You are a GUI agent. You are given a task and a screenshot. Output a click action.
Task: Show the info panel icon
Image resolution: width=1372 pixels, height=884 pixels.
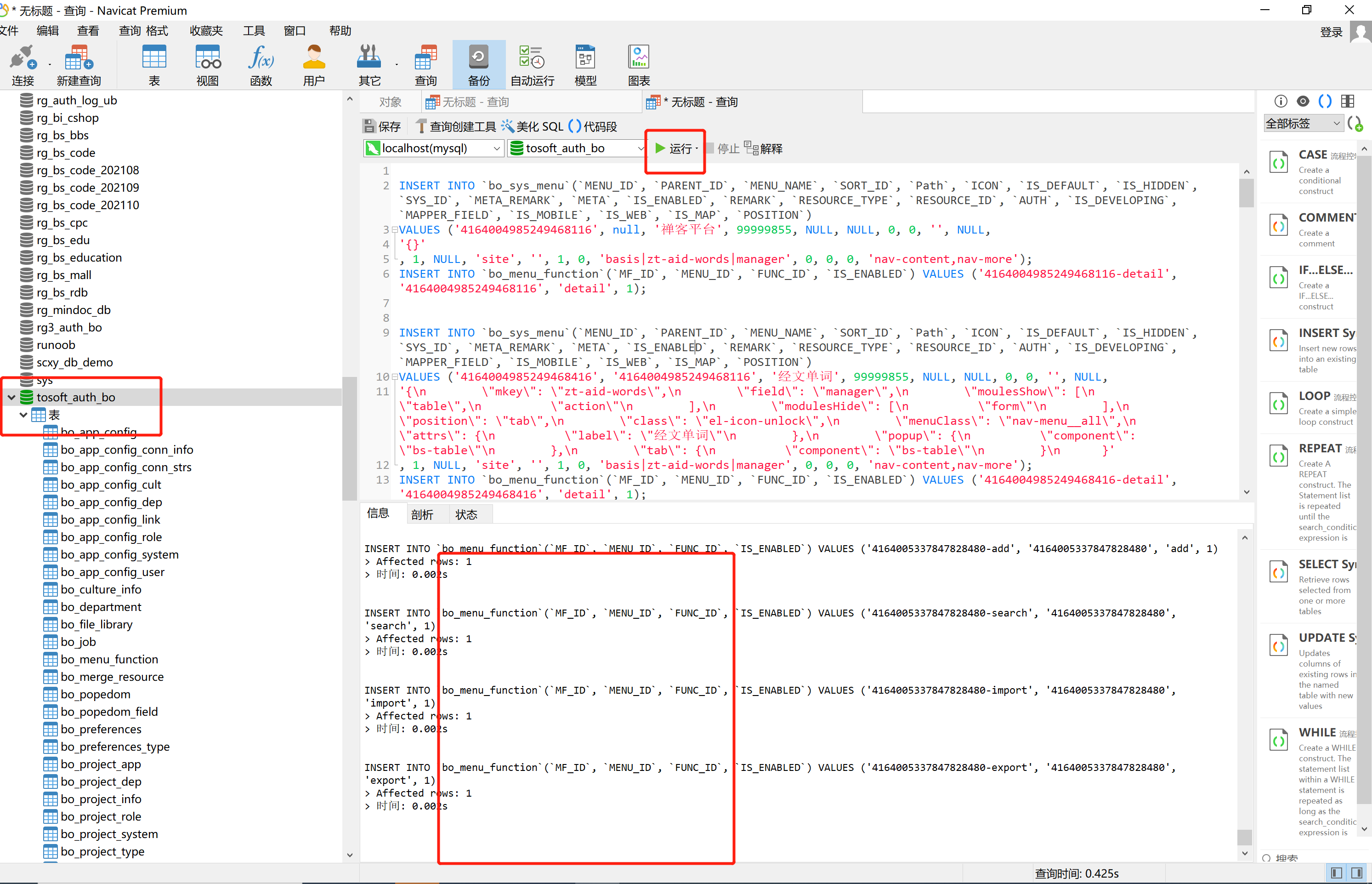[1281, 101]
